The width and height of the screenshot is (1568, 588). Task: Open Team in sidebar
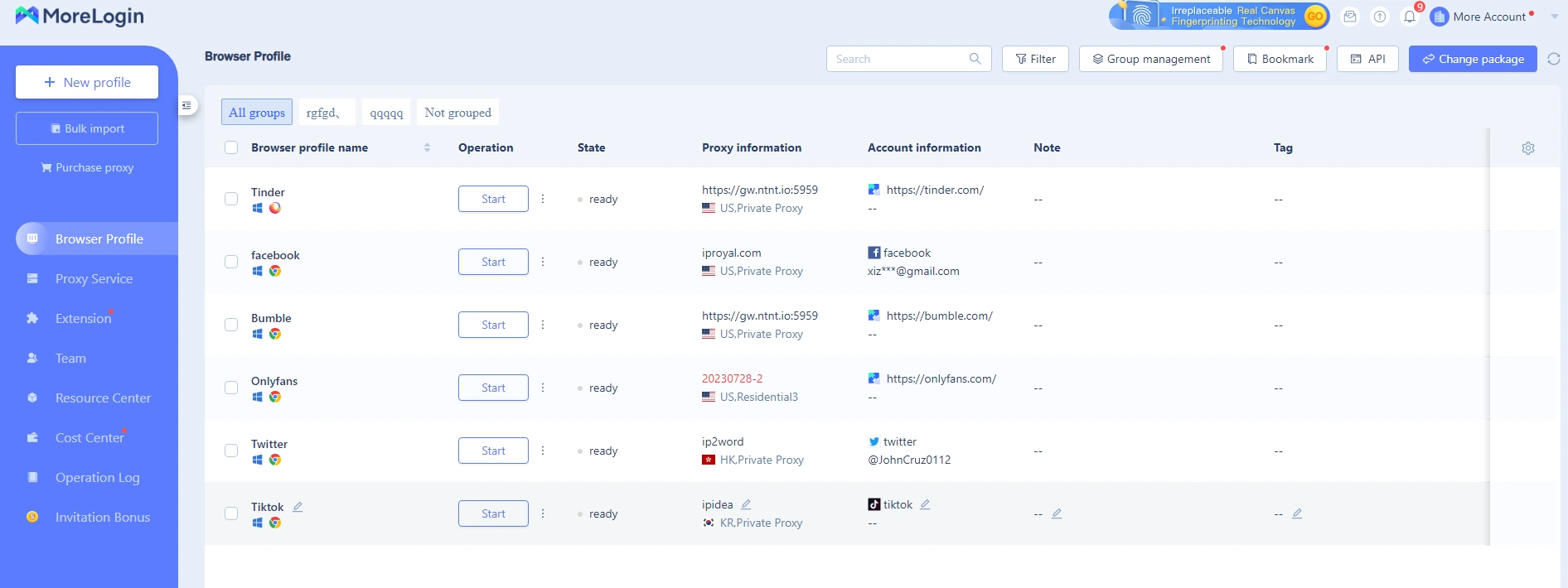pos(70,358)
